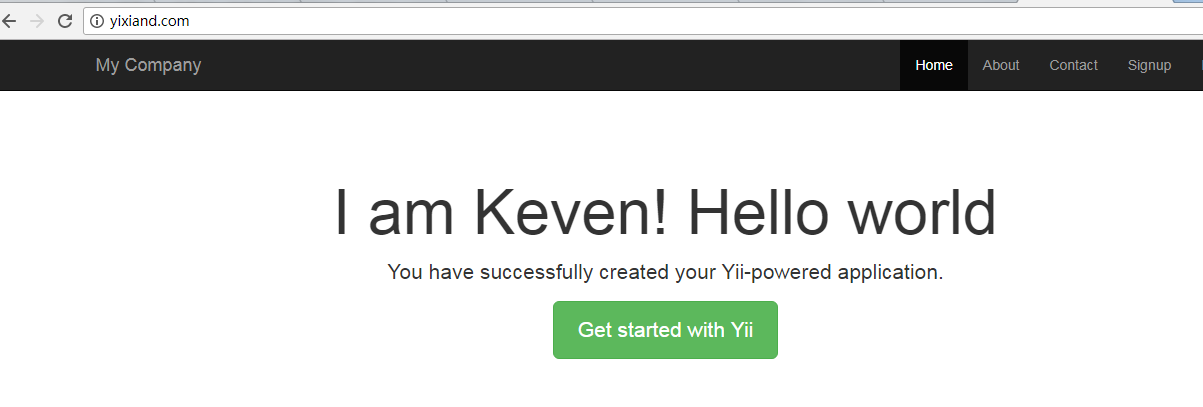
Task: Focus the address bar showing yixiand.com
Action: point(641,21)
